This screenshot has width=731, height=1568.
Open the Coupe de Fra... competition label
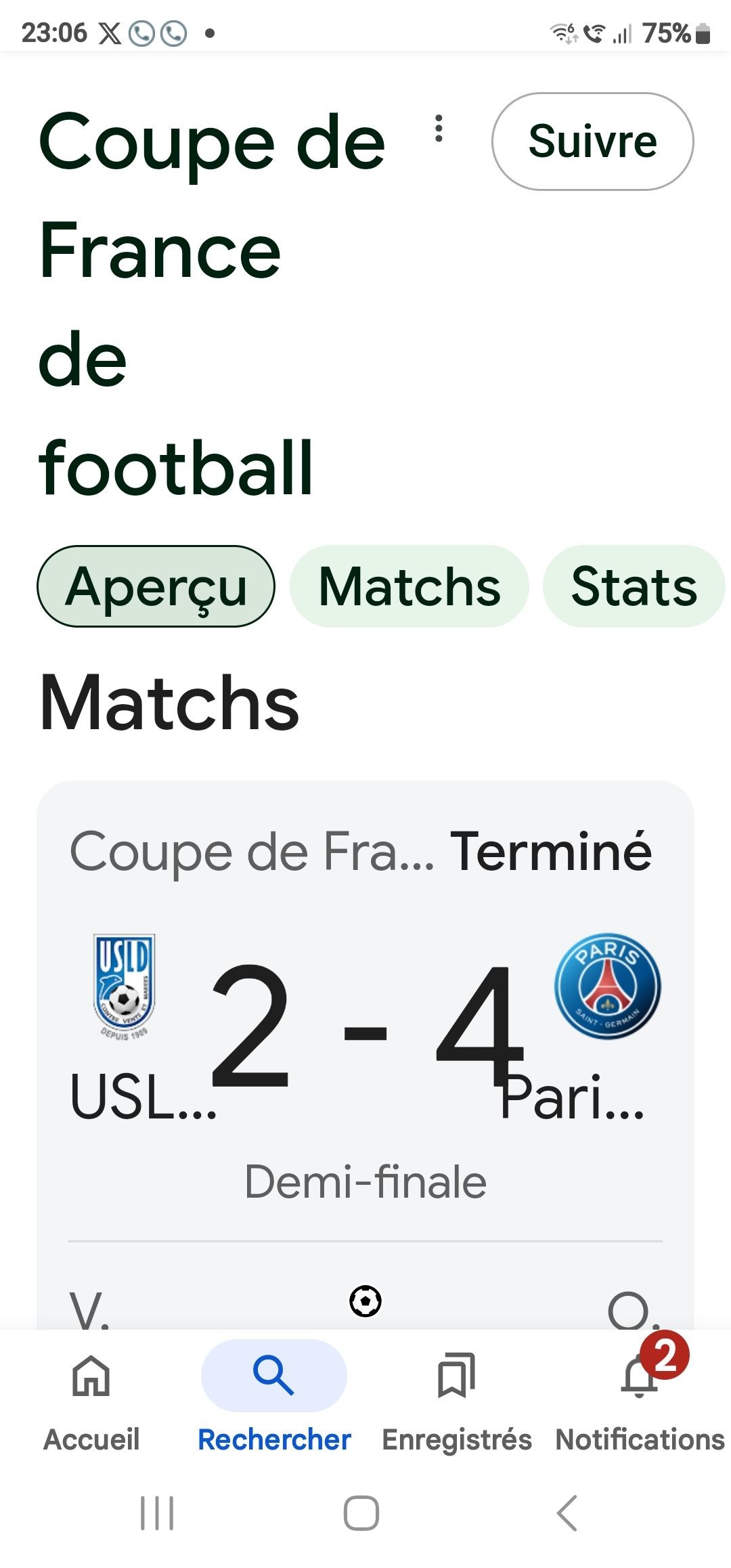click(x=252, y=852)
